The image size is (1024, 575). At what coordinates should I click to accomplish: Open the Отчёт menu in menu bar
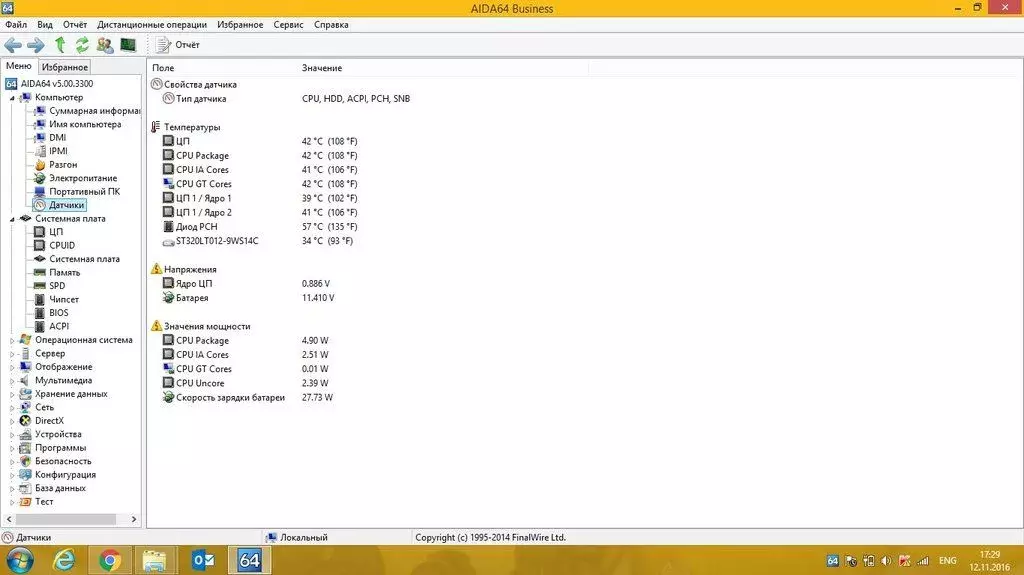tap(75, 25)
